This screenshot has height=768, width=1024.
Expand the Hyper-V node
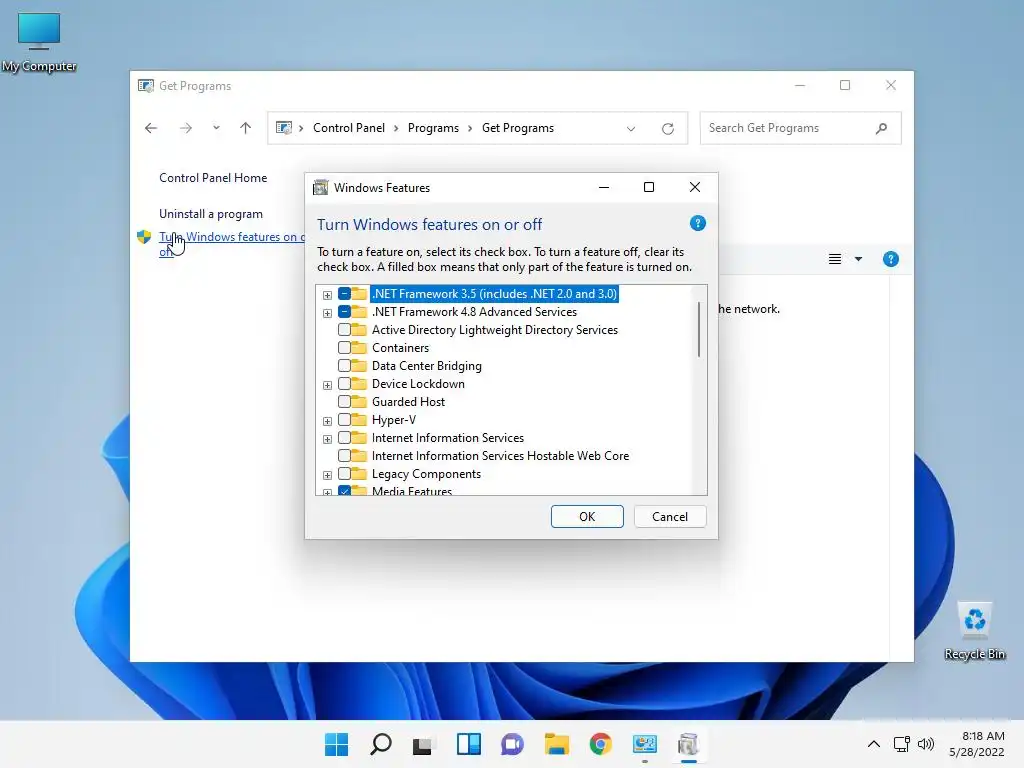coord(327,421)
